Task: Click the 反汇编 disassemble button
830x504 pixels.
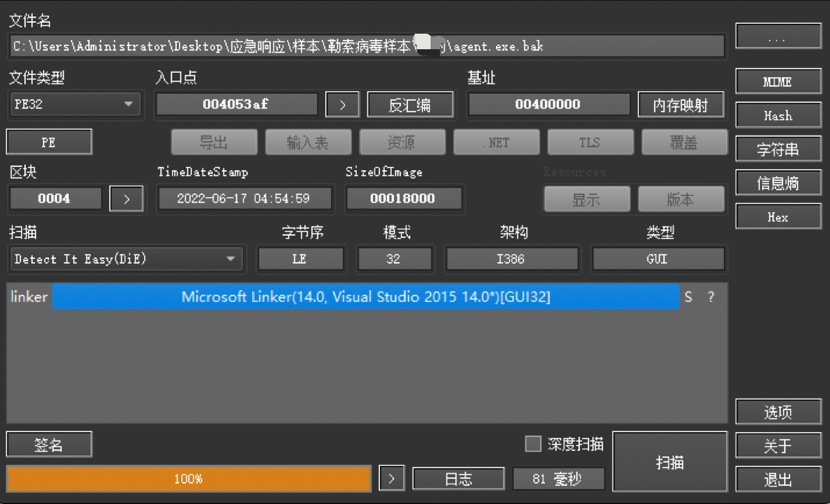Action: pyautogui.click(x=410, y=105)
